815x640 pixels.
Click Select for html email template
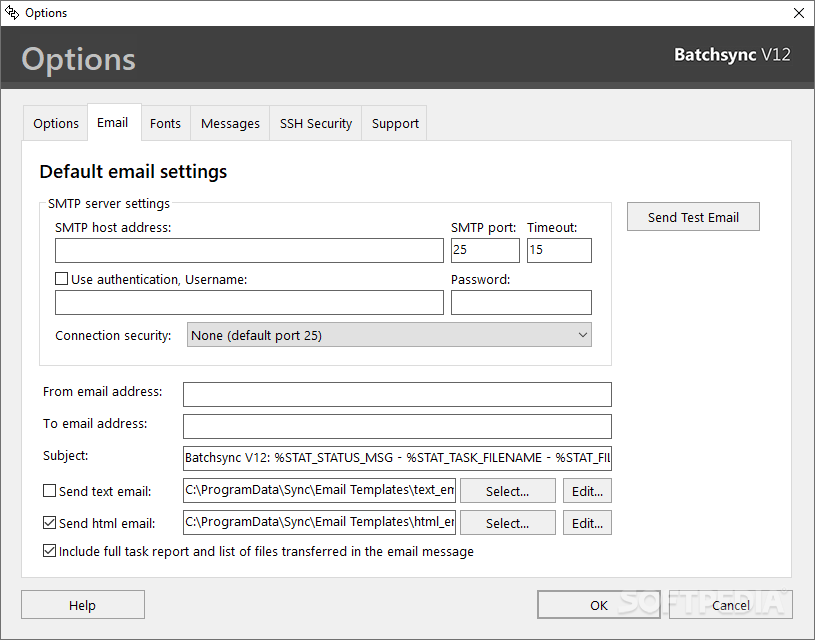tap(508, 523)
